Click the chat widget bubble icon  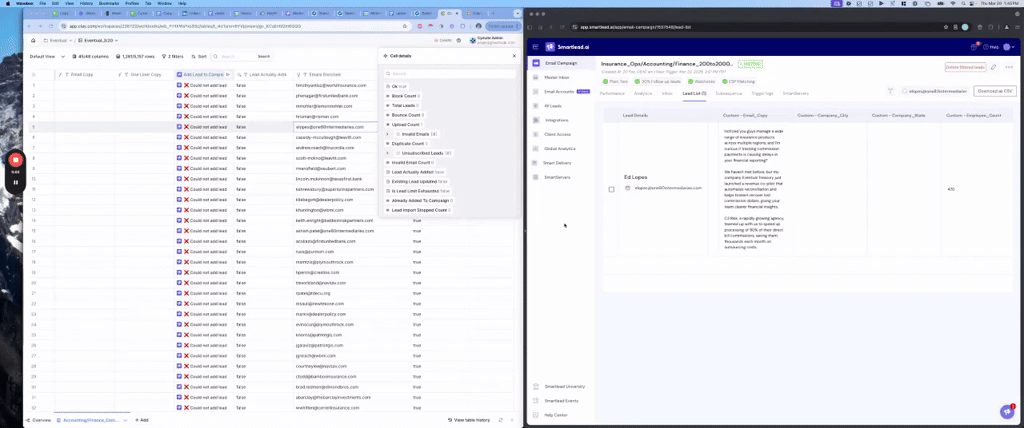(x=1006, y=411)
